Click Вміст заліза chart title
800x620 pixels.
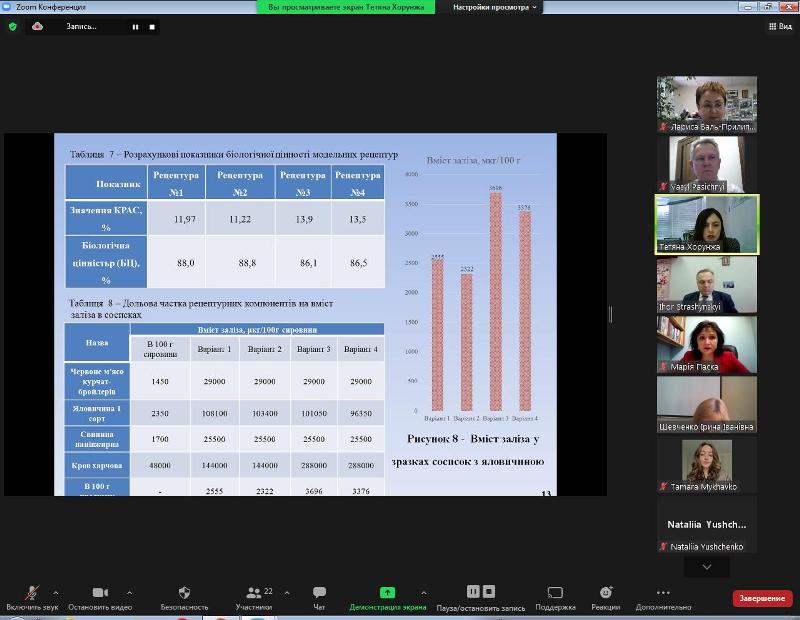coord(473,160)
